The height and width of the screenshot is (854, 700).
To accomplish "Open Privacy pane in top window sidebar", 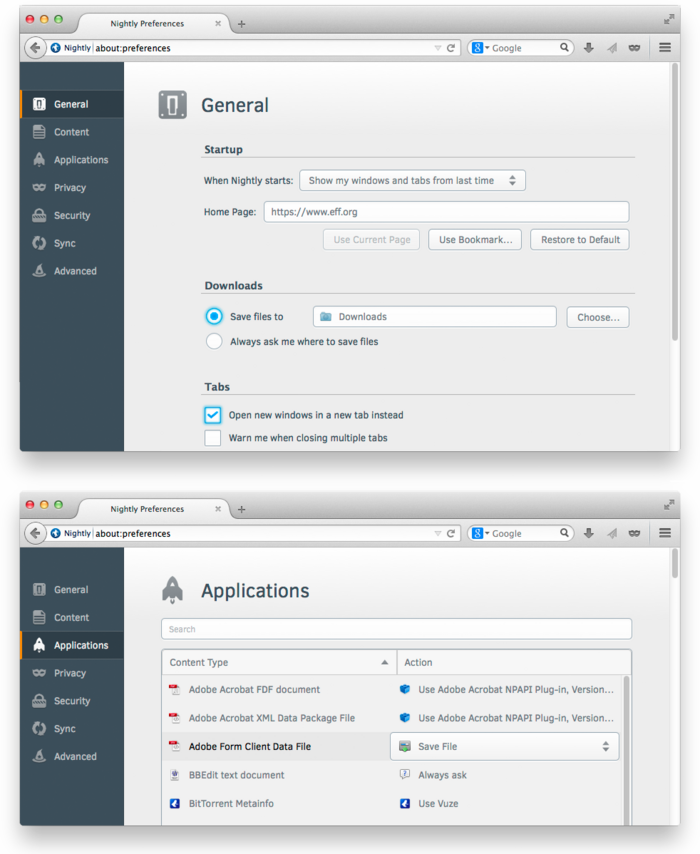I will point(71,187).
